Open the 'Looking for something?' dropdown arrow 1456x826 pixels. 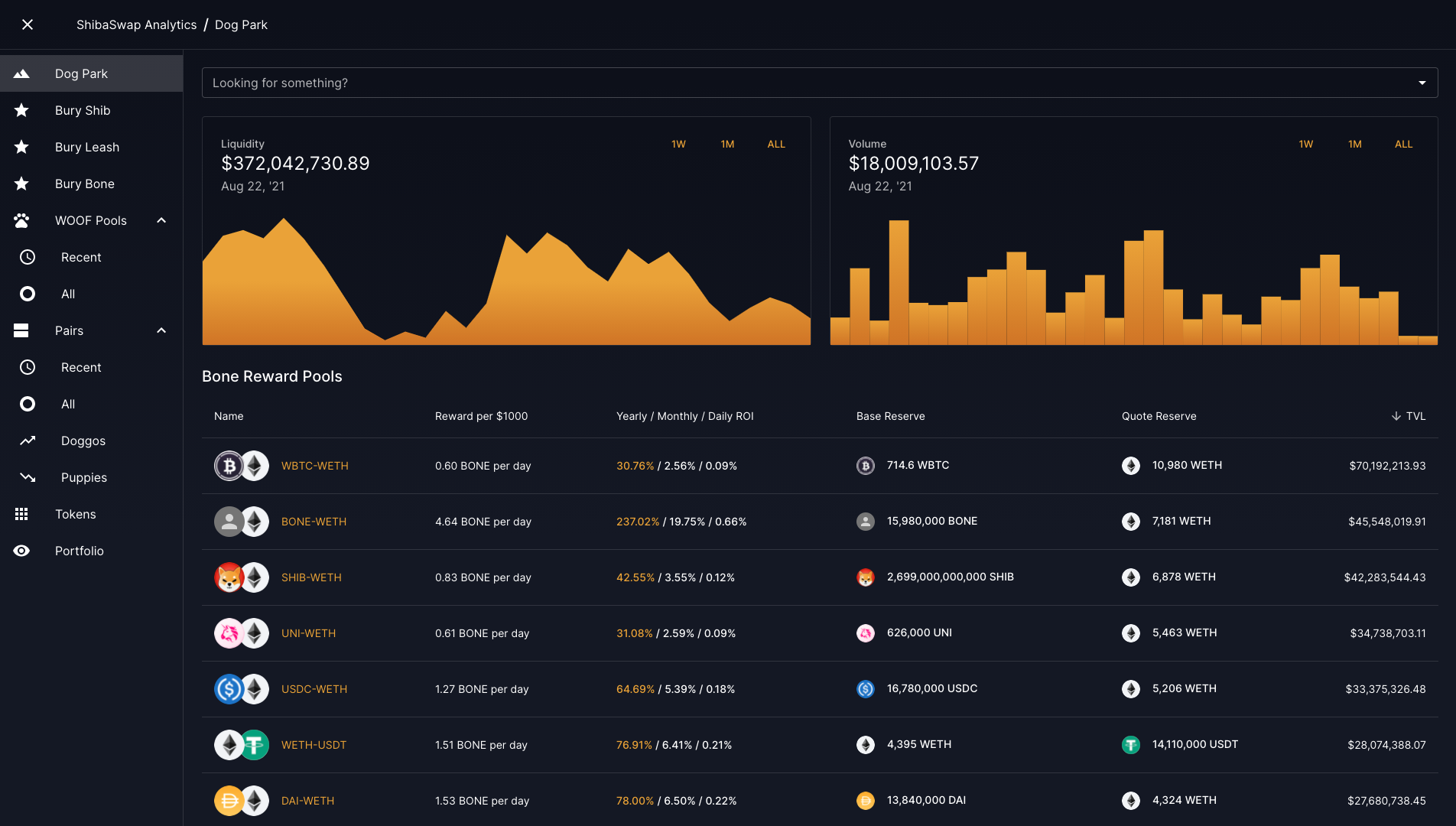[1422, 83]
